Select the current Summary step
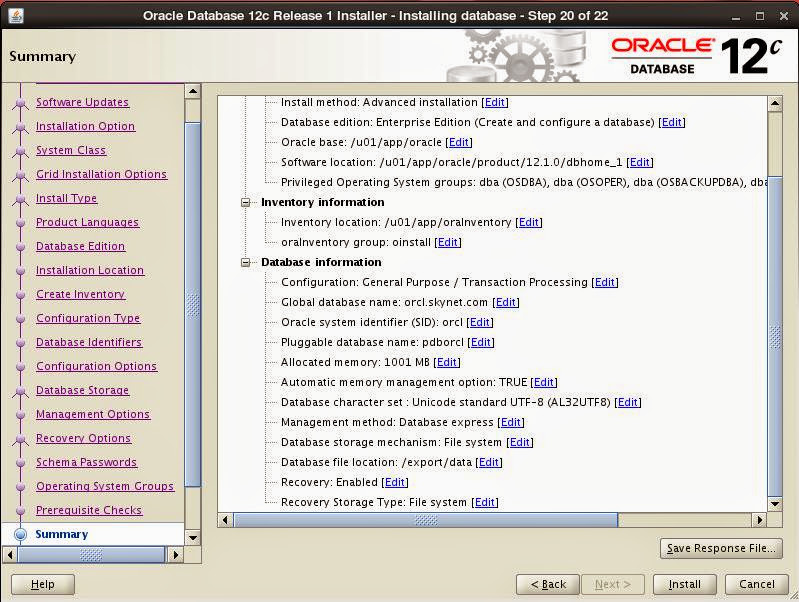This screenshot has height=602, width=799. [62, 534]
